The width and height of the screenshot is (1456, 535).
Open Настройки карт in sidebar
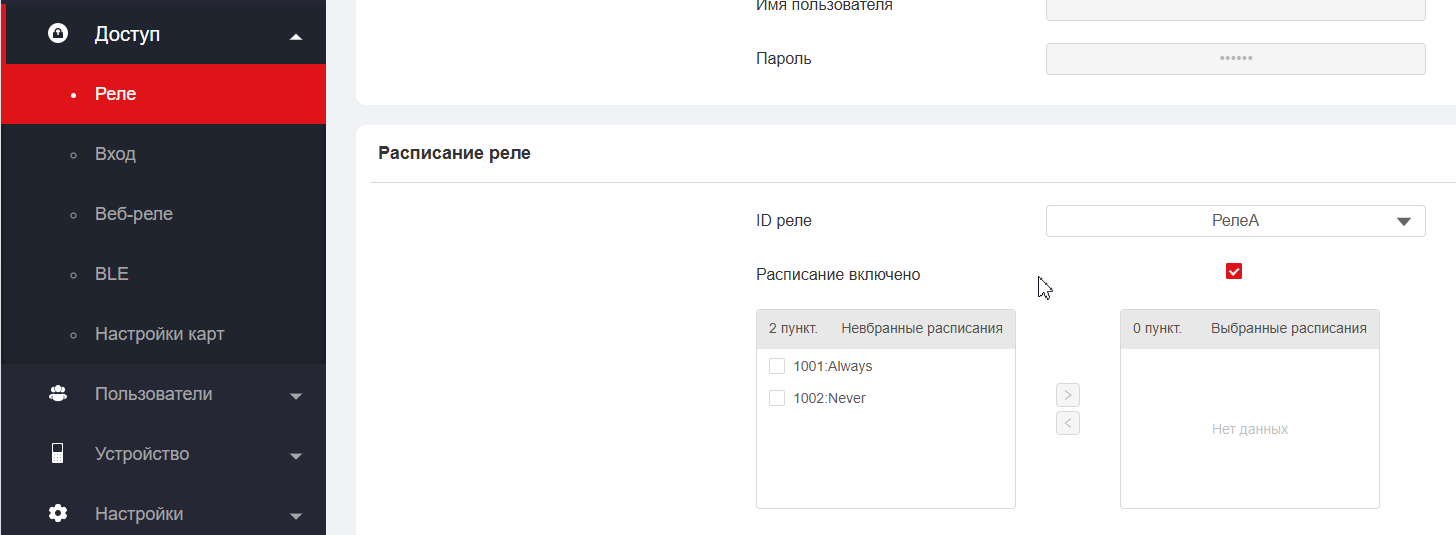[159, 334]
